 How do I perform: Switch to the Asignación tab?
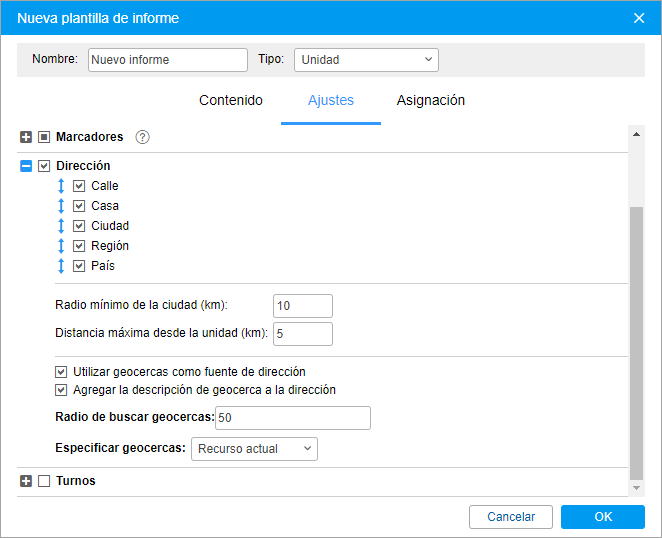(430, 101)
